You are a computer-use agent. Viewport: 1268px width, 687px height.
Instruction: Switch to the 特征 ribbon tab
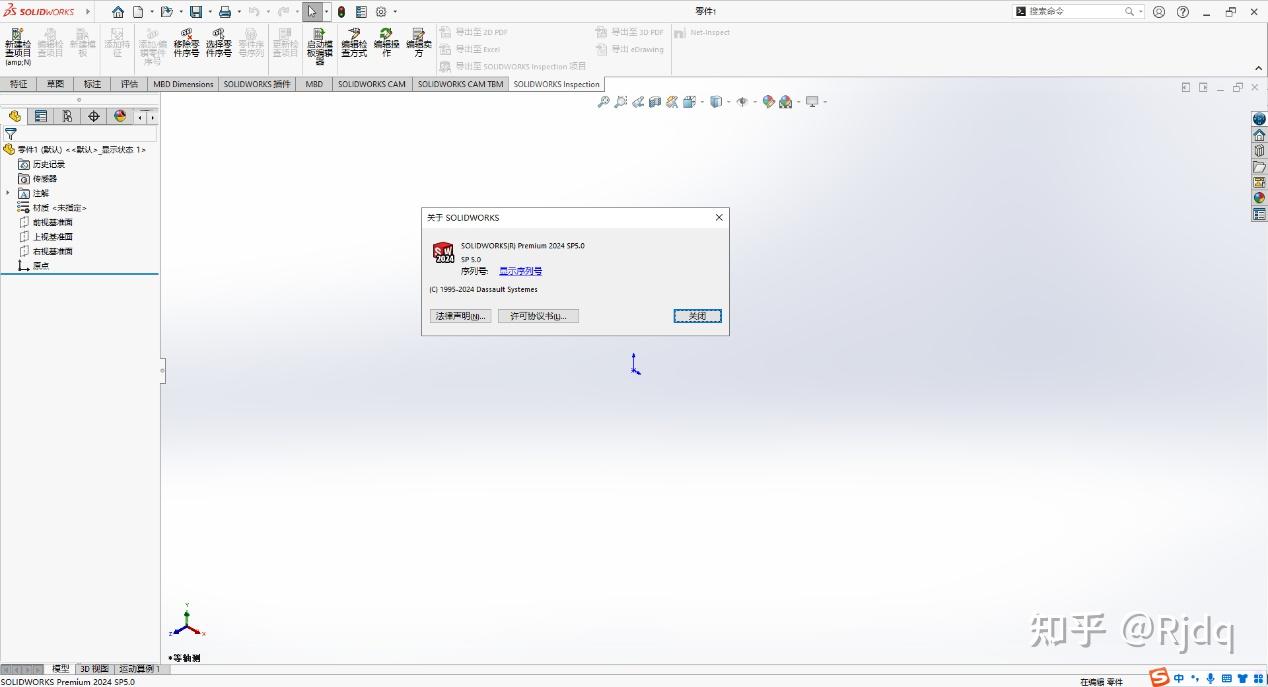tap(18, 84)
